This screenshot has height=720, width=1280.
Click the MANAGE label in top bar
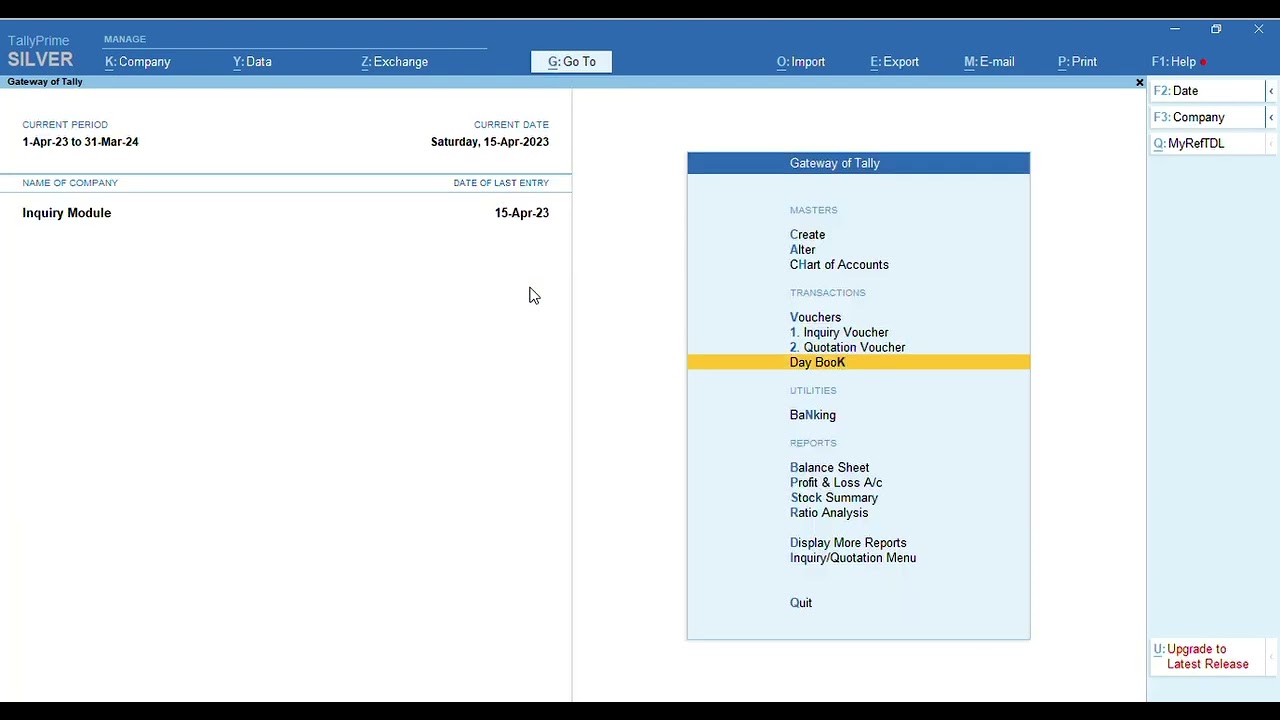pyautogui.click(x=125, y=39)
